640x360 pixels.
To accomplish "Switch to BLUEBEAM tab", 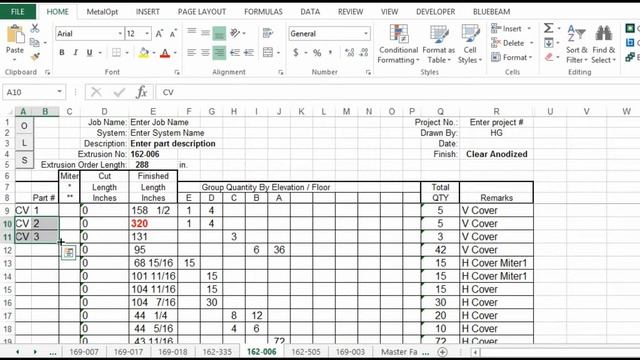I will tap(491, 12).
